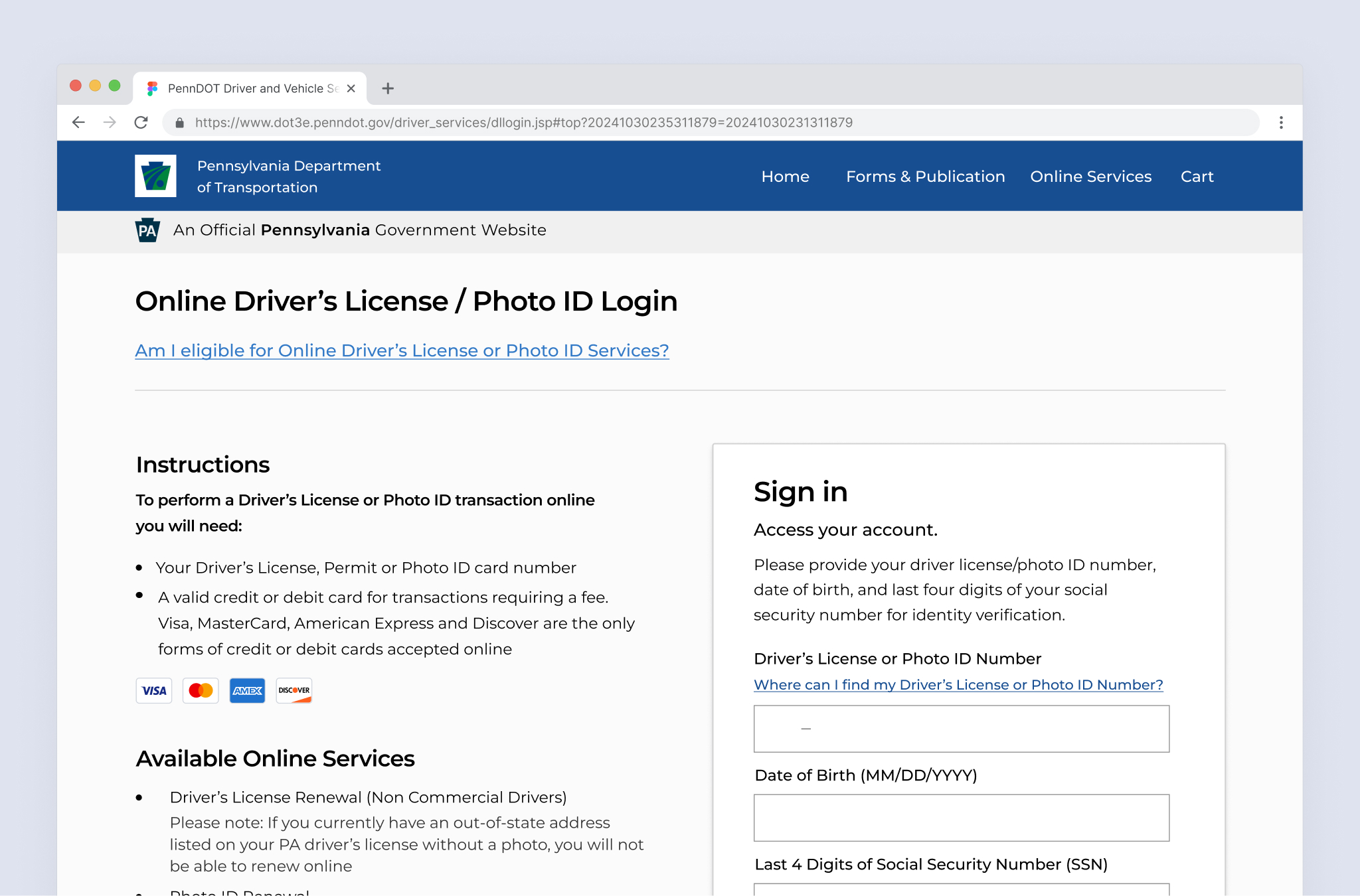
Task: Click the 'Access your account.' text
Action: pos(845,530)
